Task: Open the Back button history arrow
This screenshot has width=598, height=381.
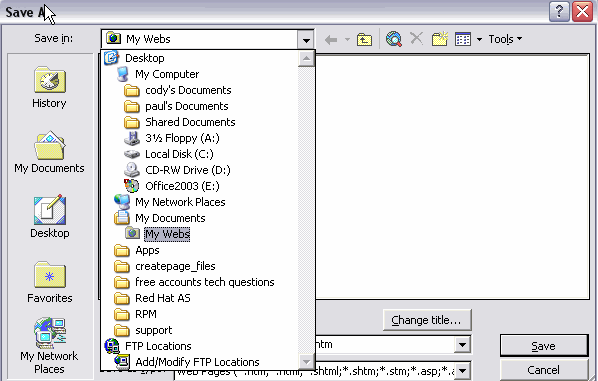Action: [x=347, y=39]
